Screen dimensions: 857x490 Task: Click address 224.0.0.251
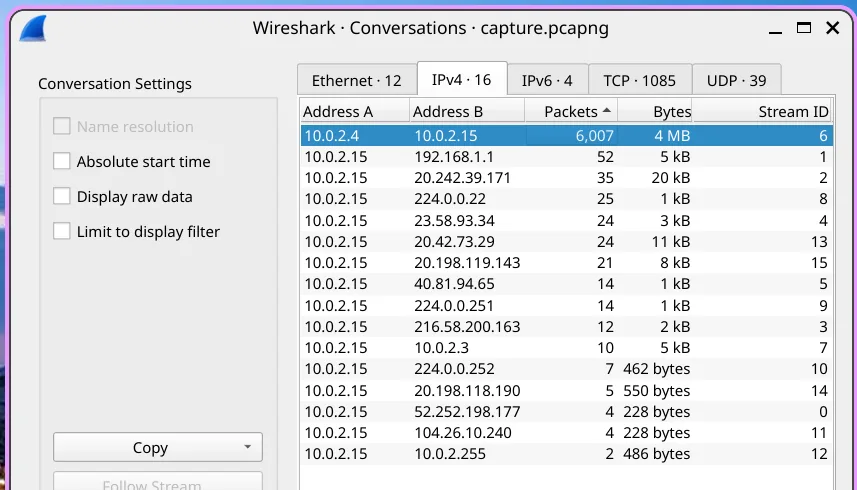454,305
